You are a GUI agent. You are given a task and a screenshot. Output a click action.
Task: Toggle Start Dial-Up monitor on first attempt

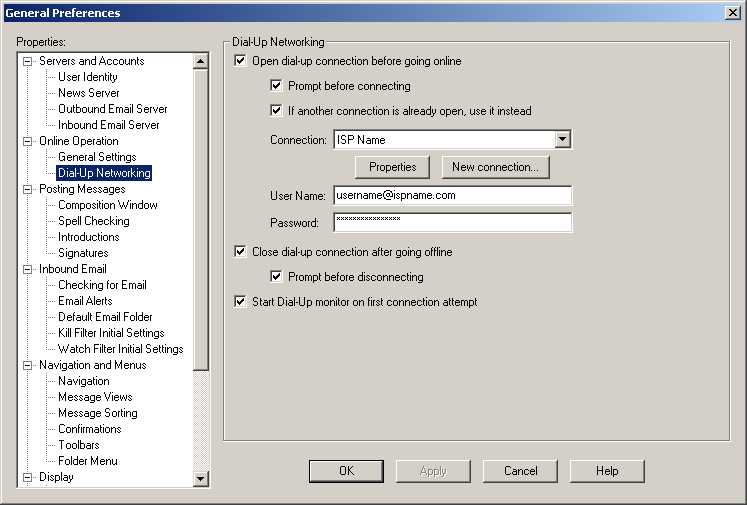pyautogui.click(x=240, y=302)
